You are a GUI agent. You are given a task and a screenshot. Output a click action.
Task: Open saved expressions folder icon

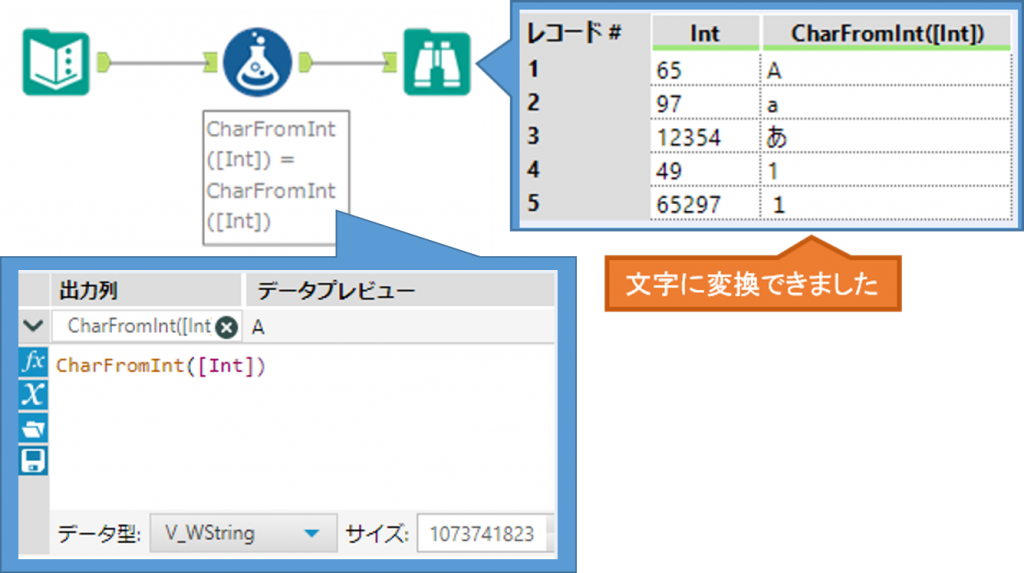tap(34, 428)
